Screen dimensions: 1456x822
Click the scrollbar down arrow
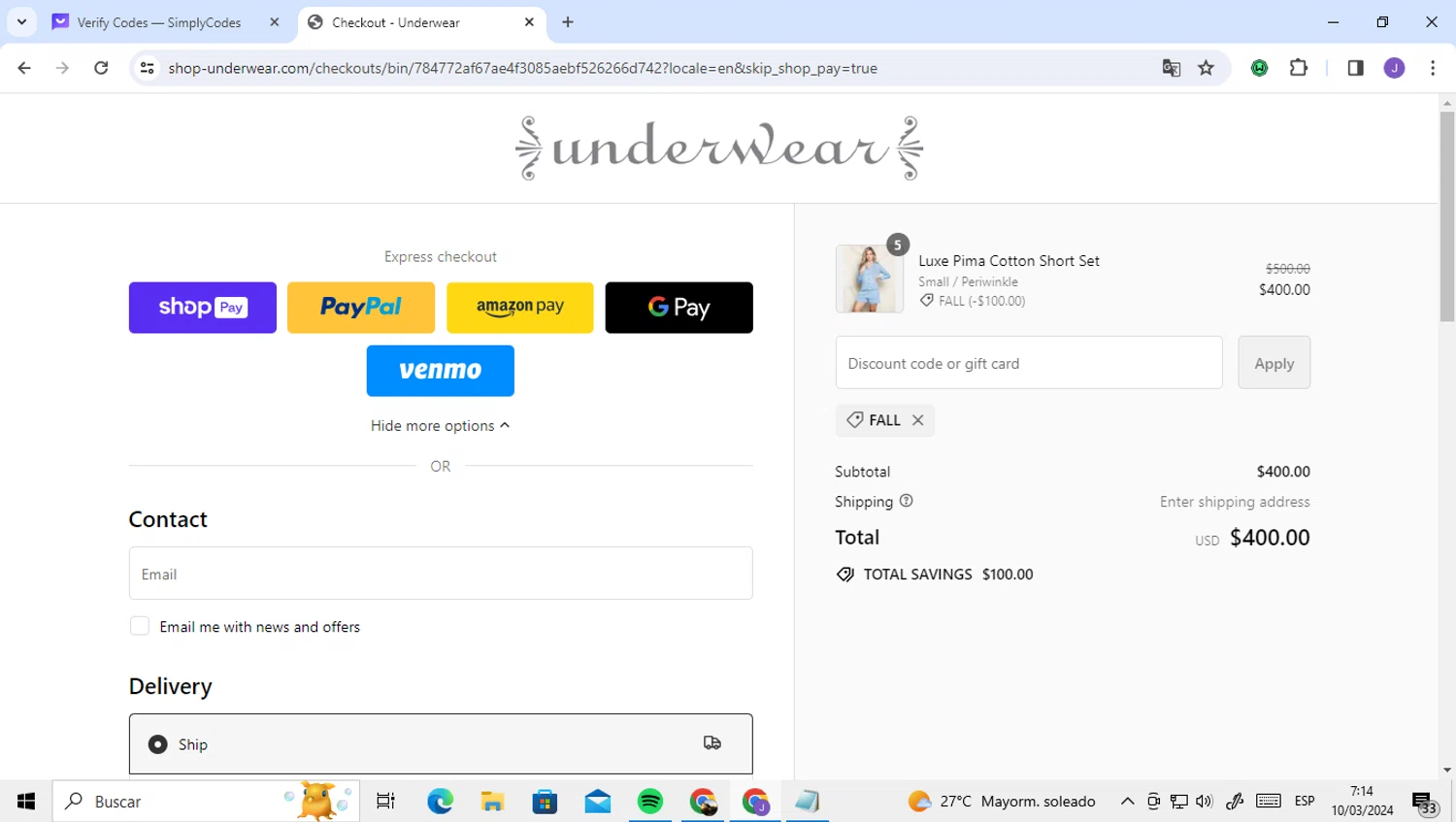(x=1447, y=770)
